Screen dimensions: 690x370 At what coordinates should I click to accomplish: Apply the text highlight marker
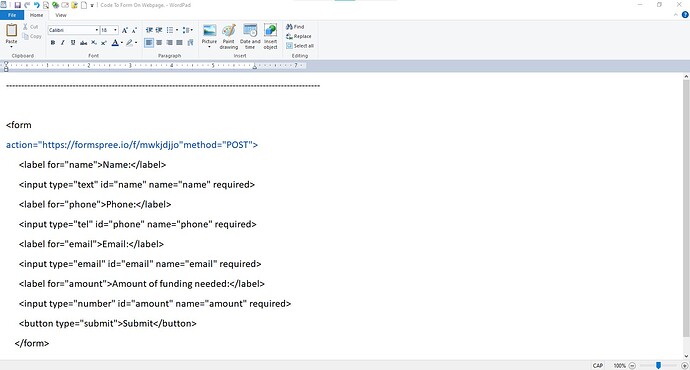(x=129, y=43)
